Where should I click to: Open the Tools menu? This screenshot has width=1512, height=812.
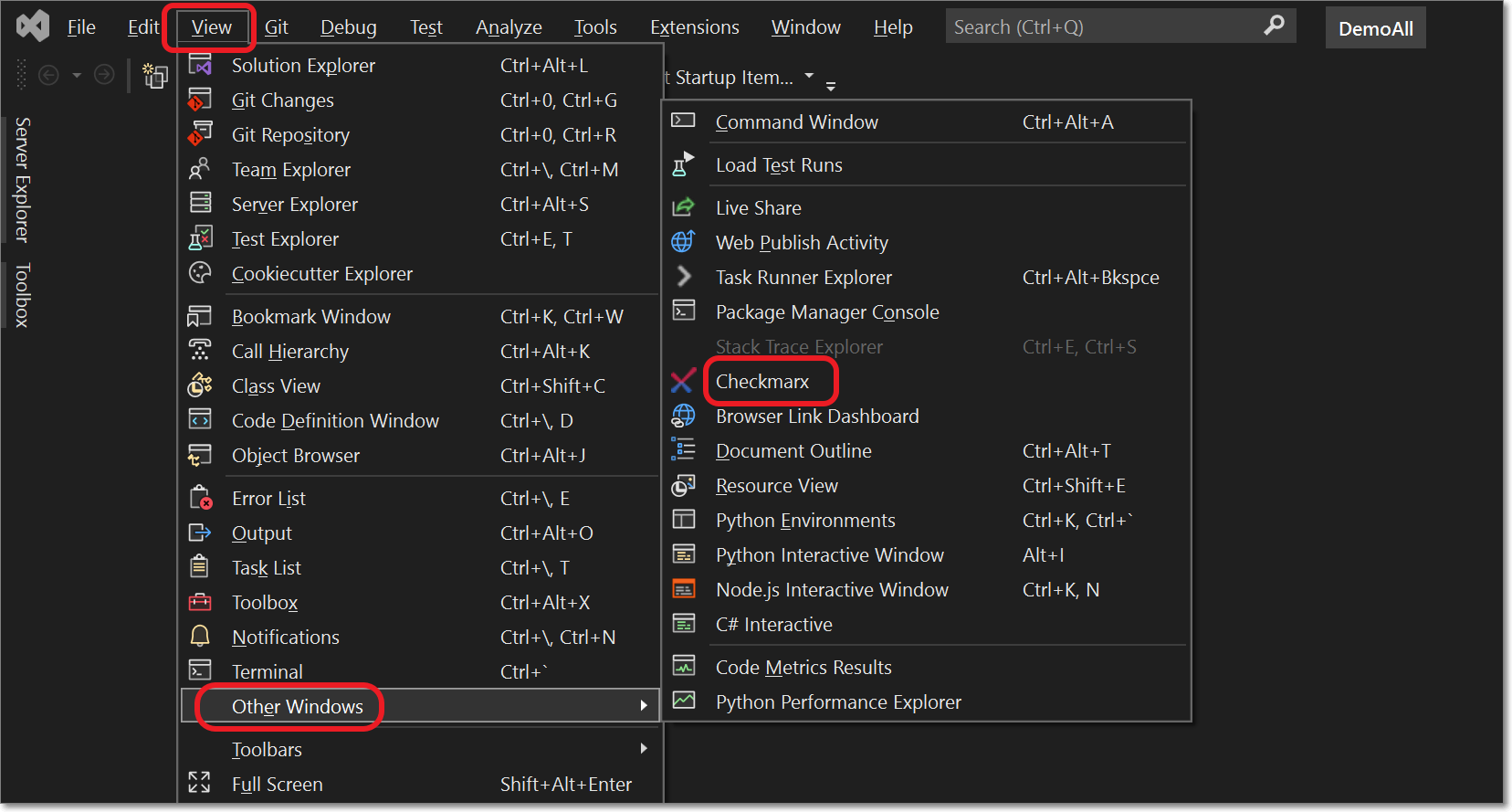[x=595, y=27]
